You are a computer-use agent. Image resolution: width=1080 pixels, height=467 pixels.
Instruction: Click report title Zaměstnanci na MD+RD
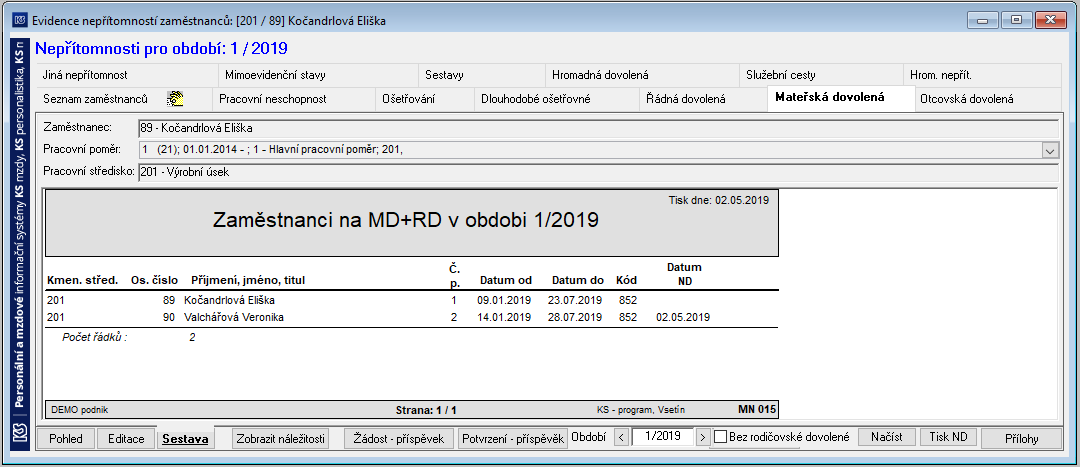[405, 220]
